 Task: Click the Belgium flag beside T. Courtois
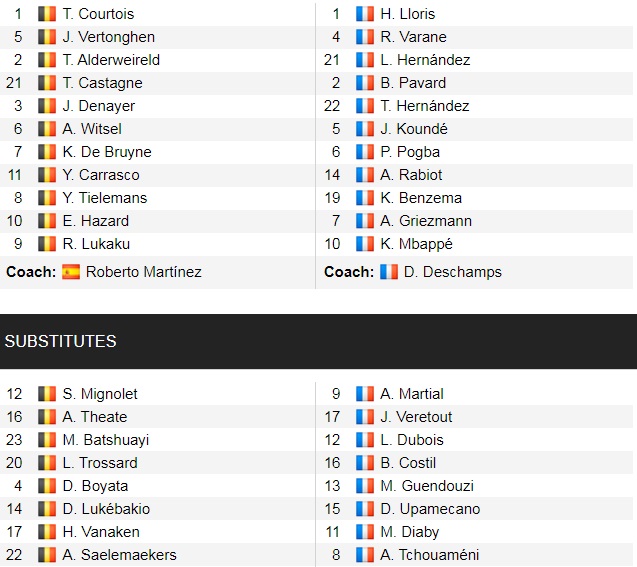click(x=46, y=14)
